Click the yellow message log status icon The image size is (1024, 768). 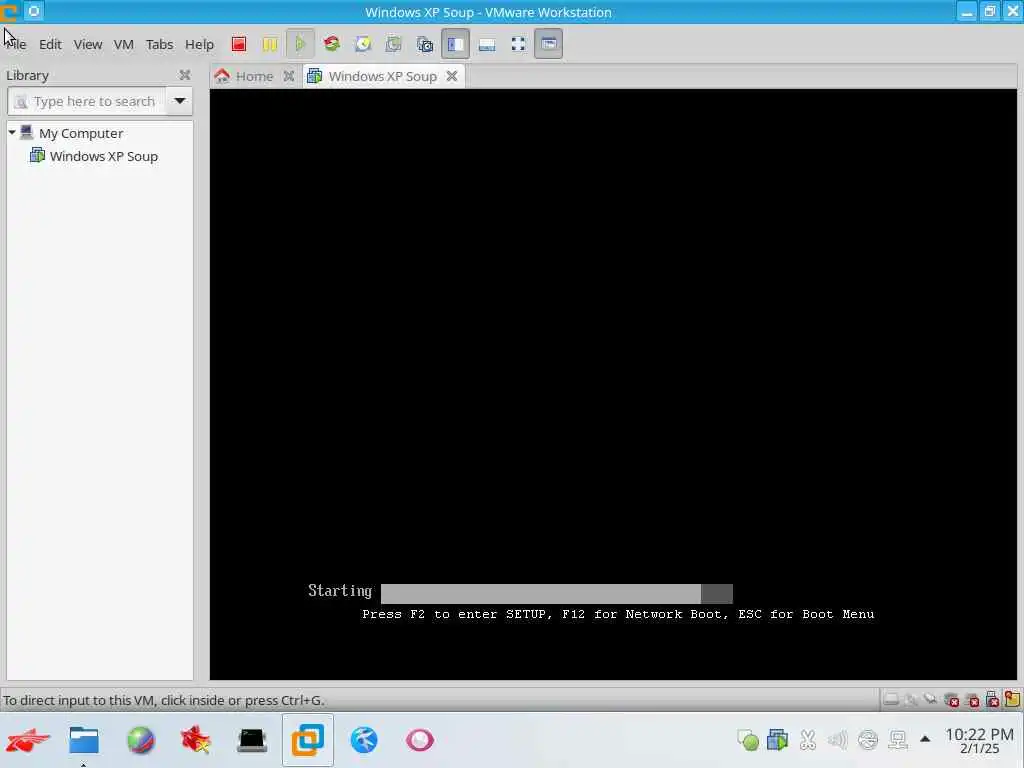click(x=1012, y=699)
